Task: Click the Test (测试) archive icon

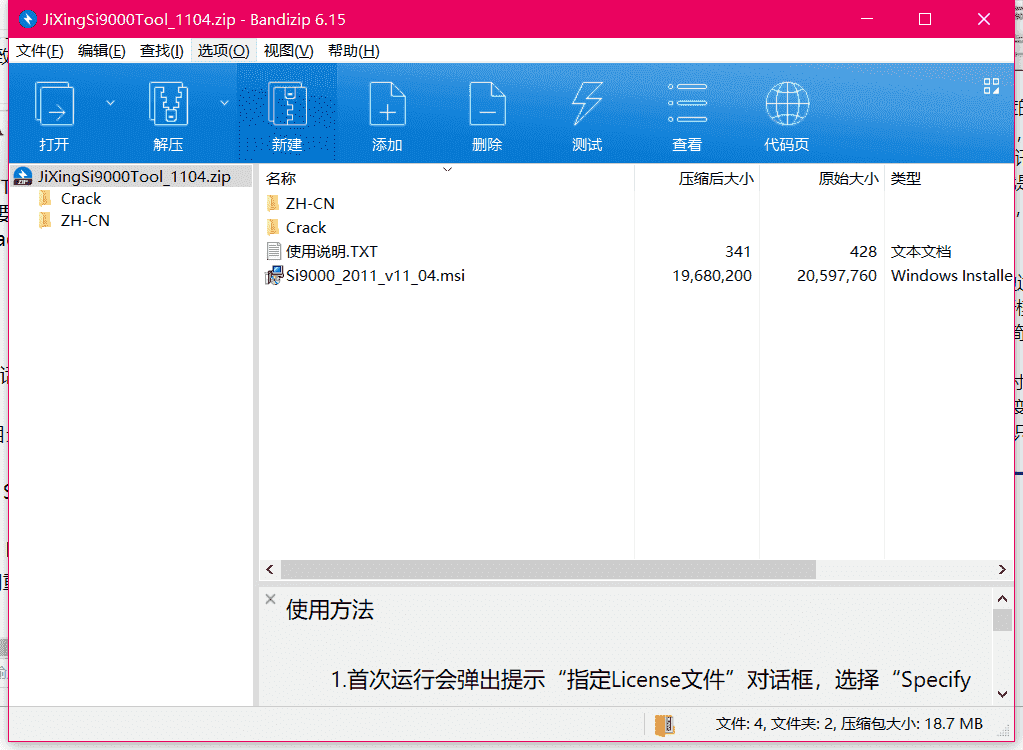Action: tap(587, 104)
